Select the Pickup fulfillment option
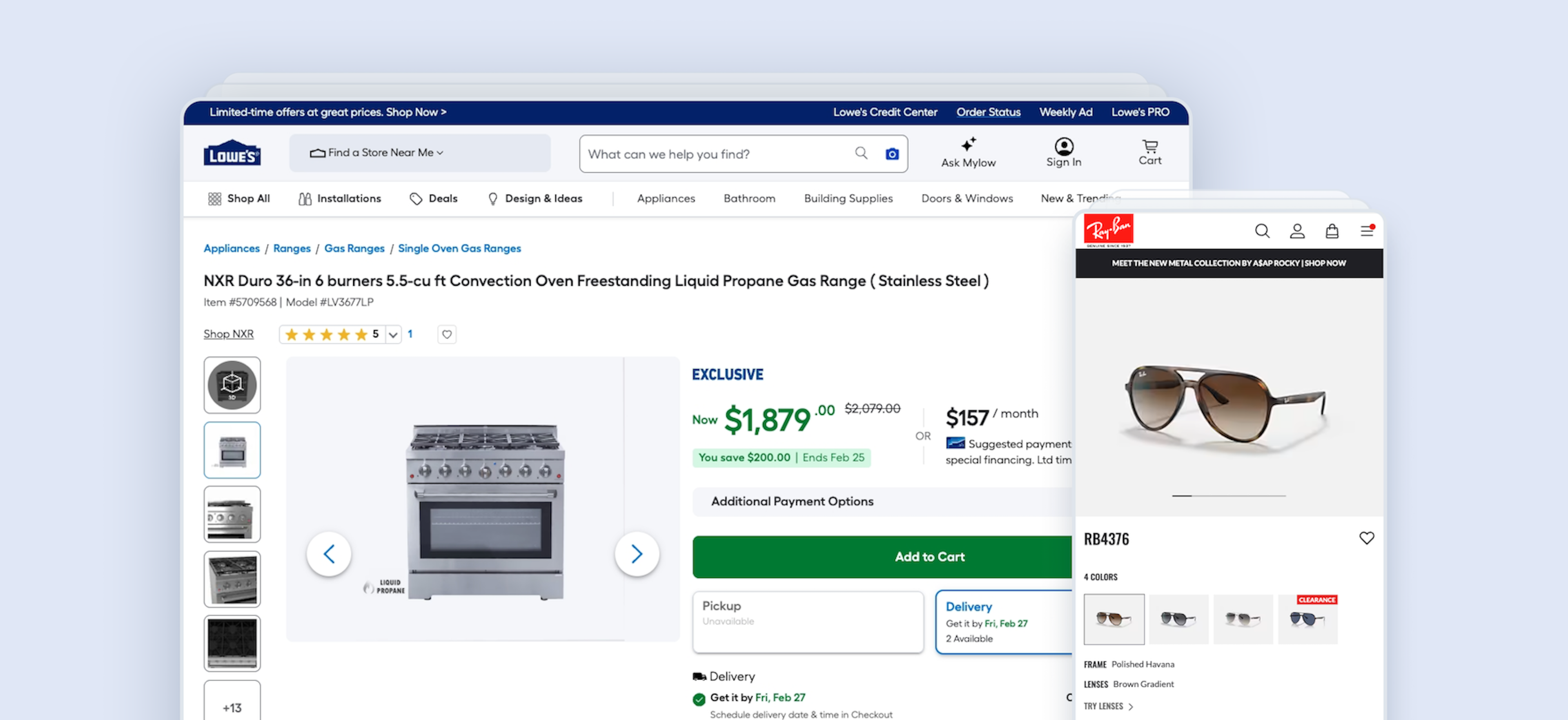Screen dimensions: 1568x720 pyautogui.click(x=807, y=622)
